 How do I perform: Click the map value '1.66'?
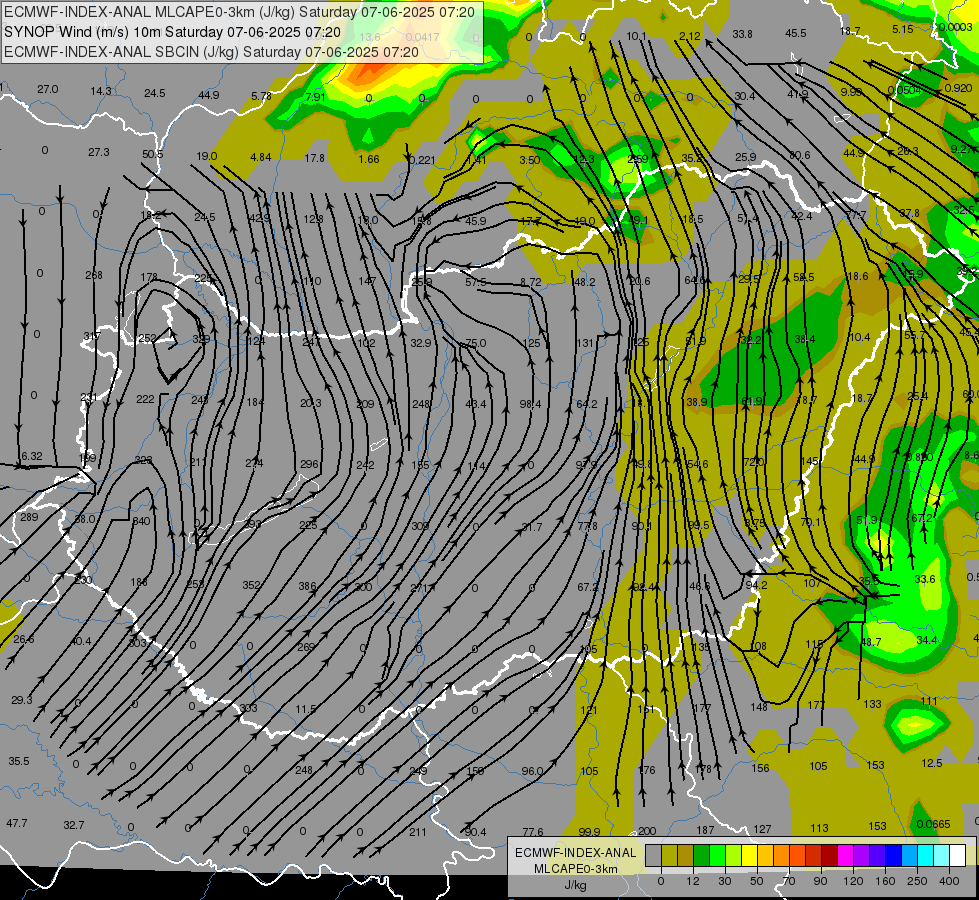point(369,159)
